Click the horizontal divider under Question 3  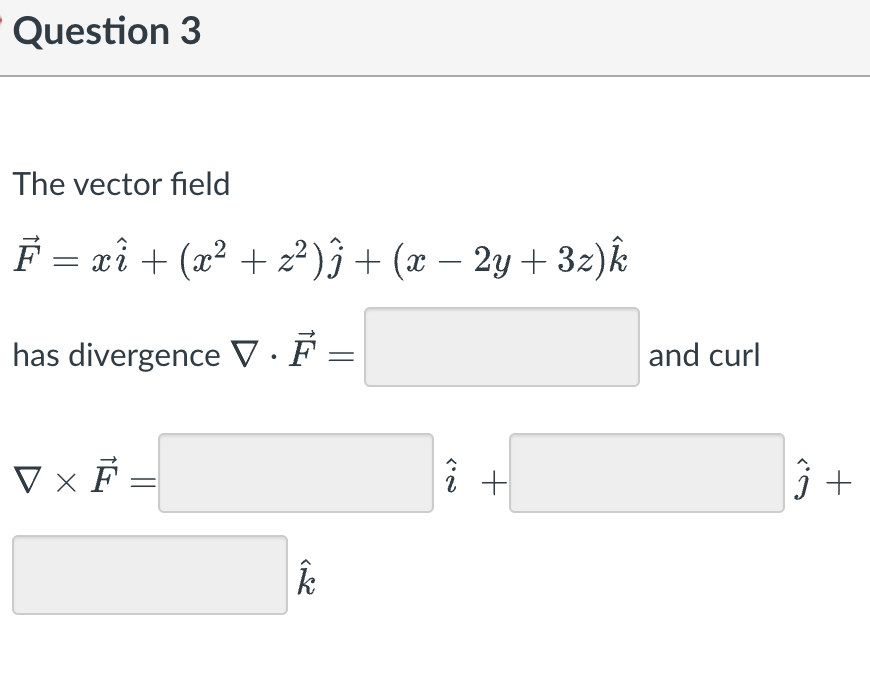[435, 75]
